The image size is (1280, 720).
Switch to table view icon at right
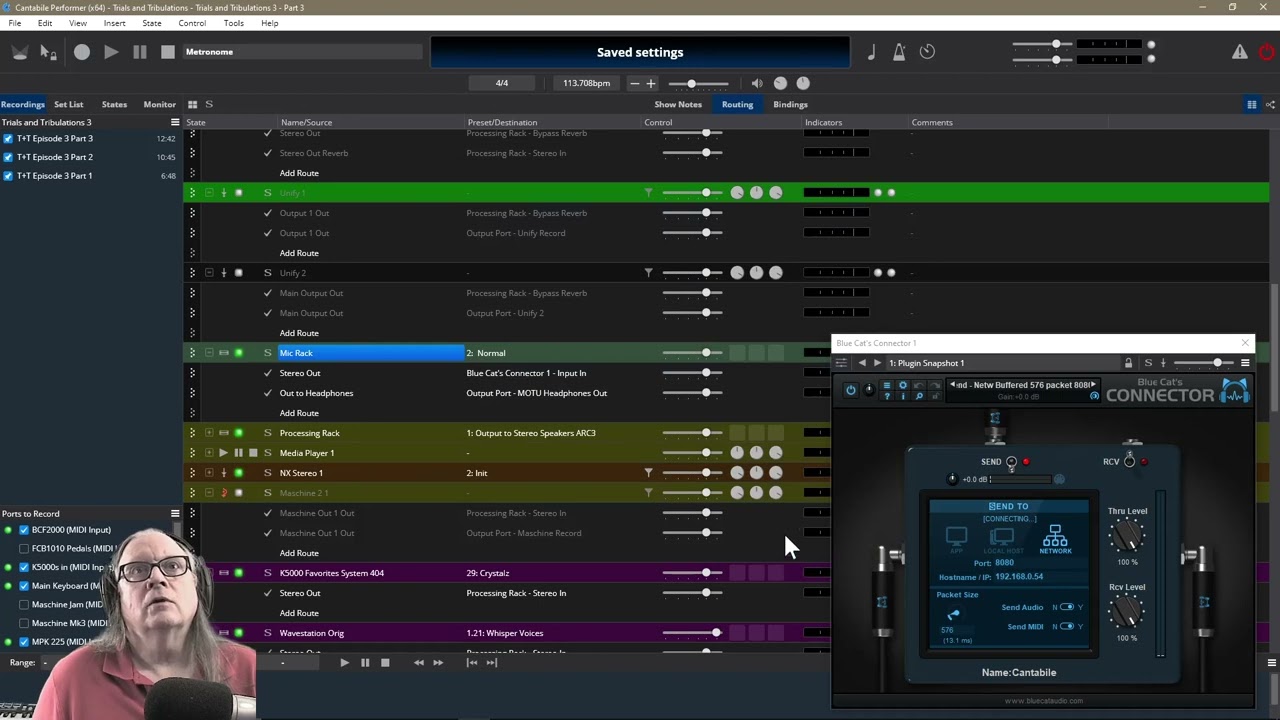[x=1251, y=104]
